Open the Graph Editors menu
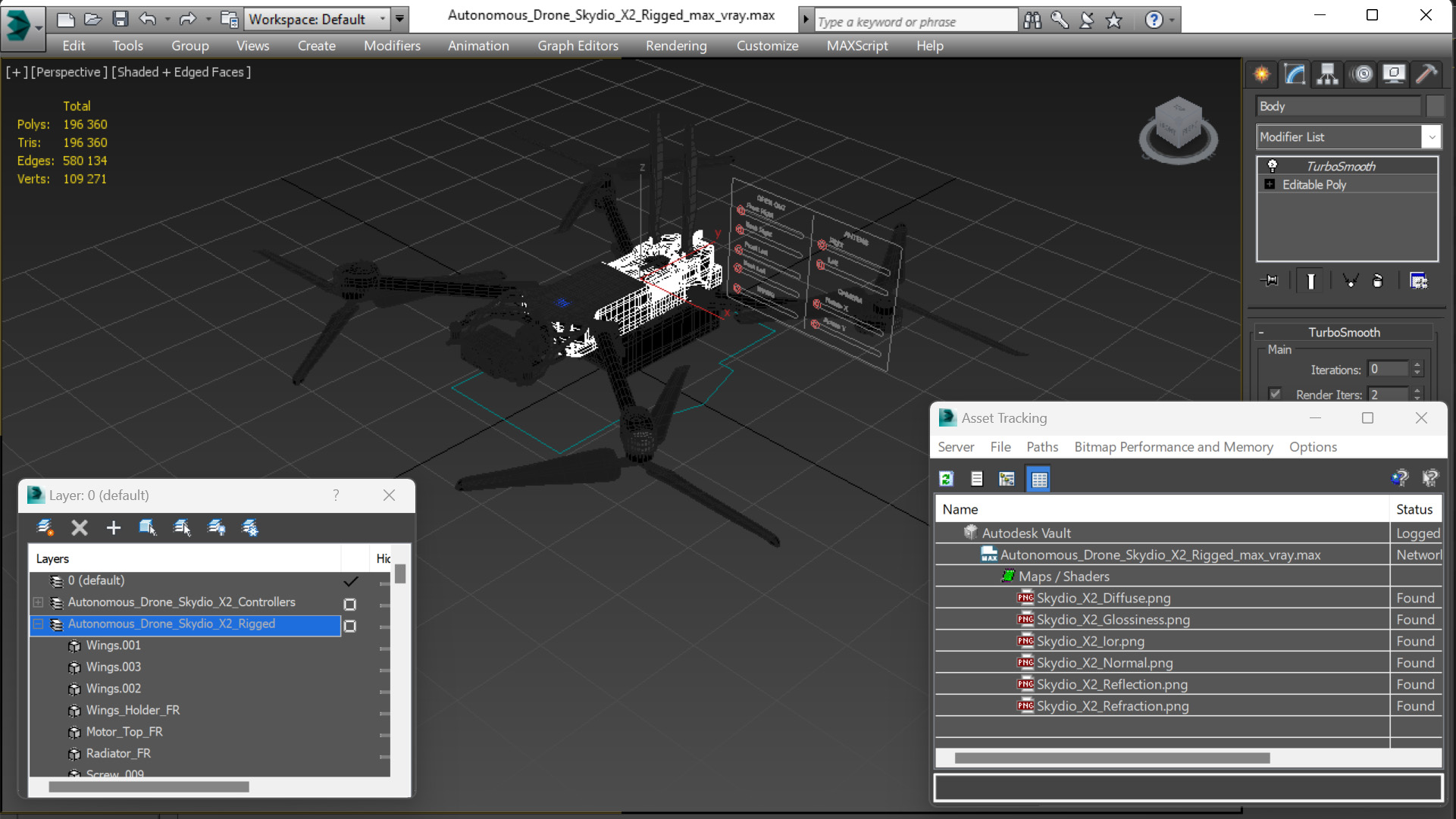Image resolution: width=1456 pixels, height=819 pixels. point(578,45)
